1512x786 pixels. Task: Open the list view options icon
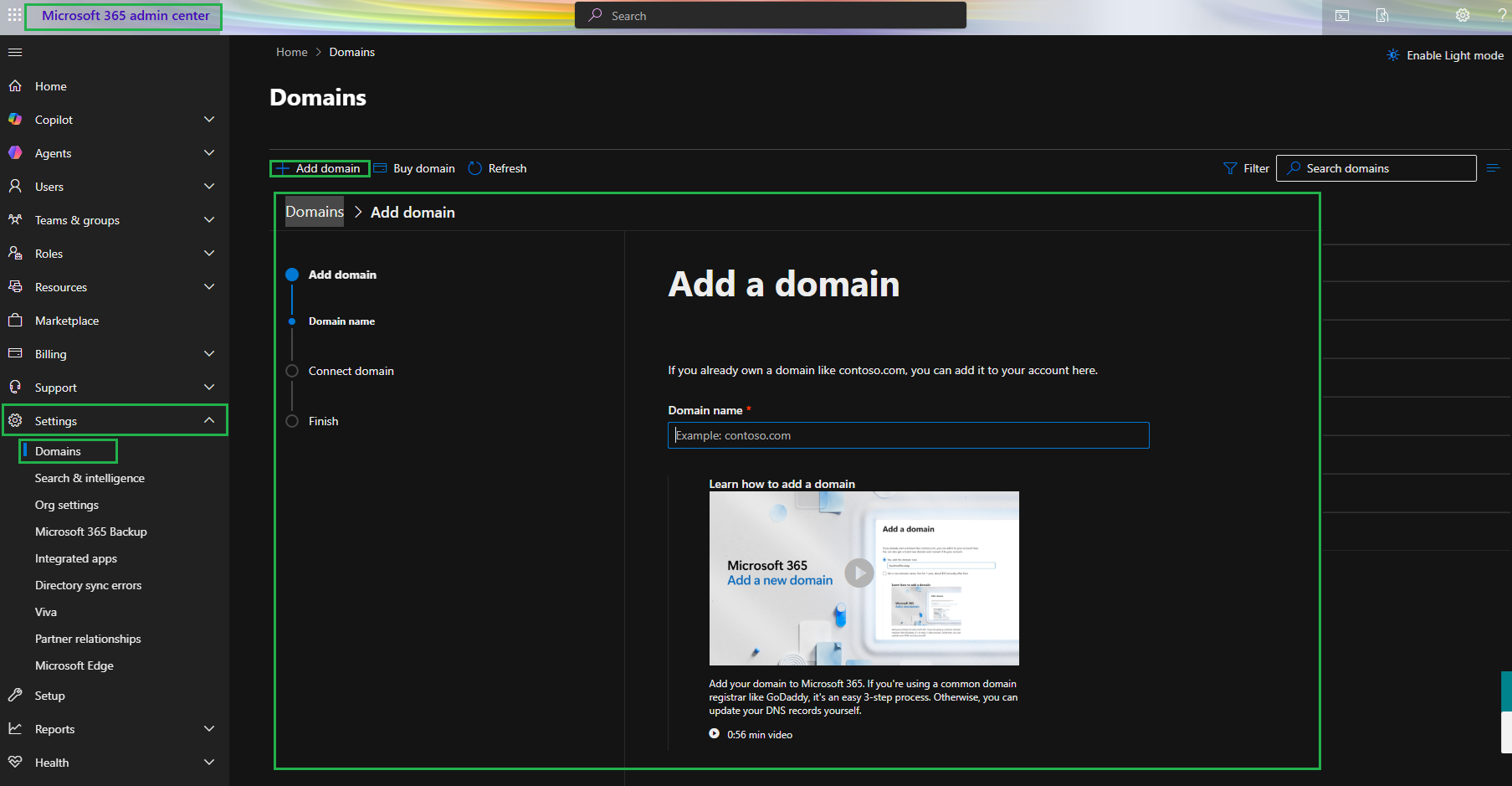click(x=1493, y=168)
